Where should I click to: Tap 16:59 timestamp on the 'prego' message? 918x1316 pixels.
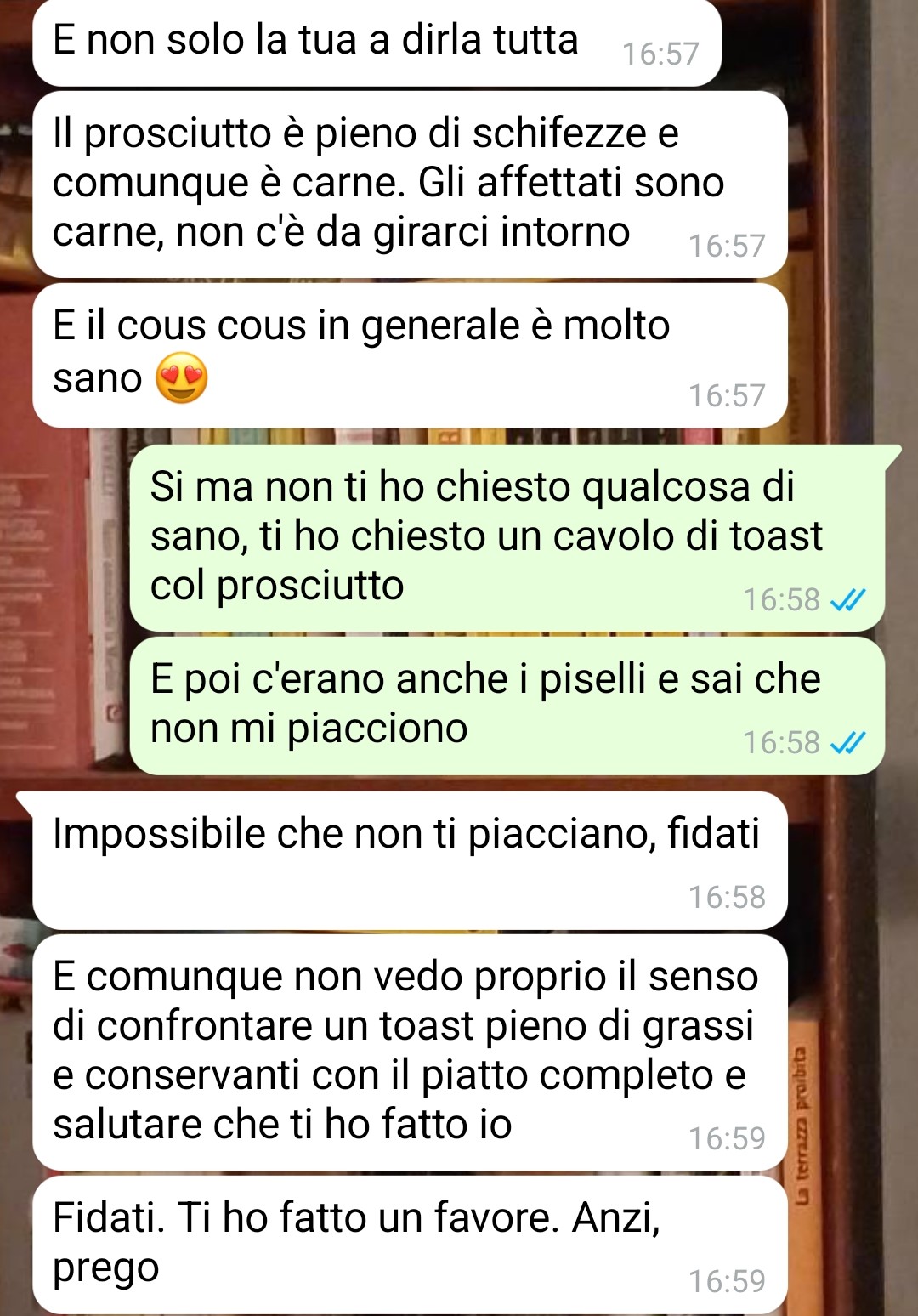[727, 1282]
